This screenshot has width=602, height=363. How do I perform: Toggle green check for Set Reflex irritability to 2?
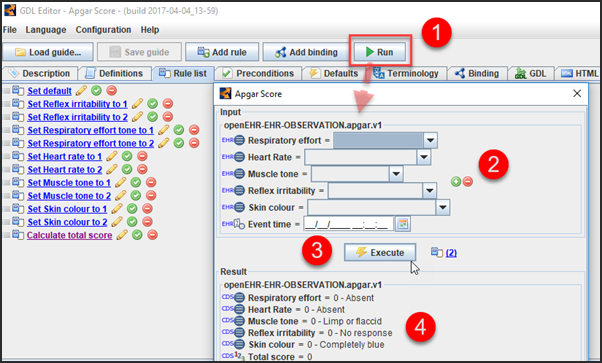152,117
